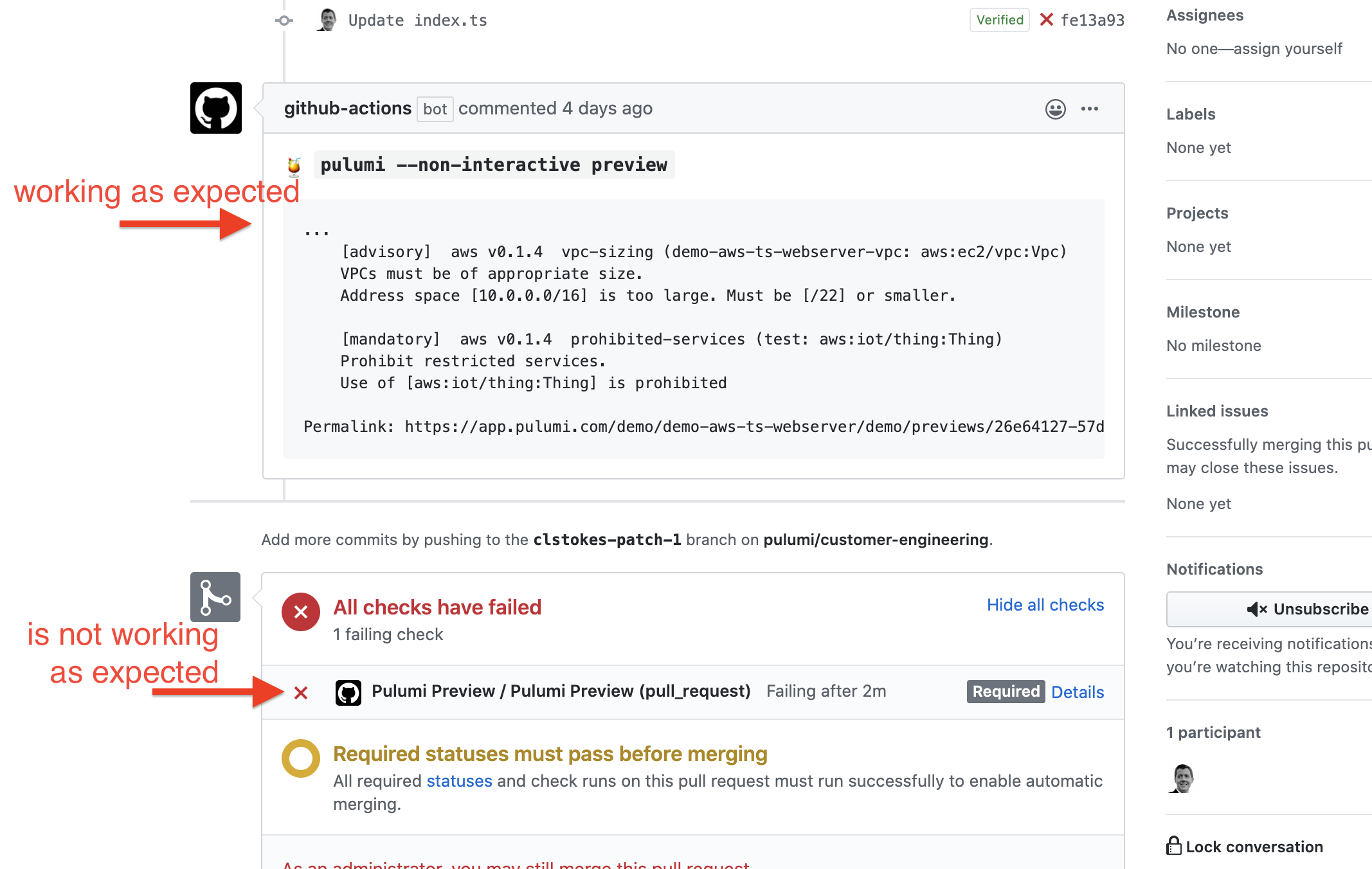Click the Unsubscribe button
This screenshot has width=1372, height=869.
pos(1270,609)
